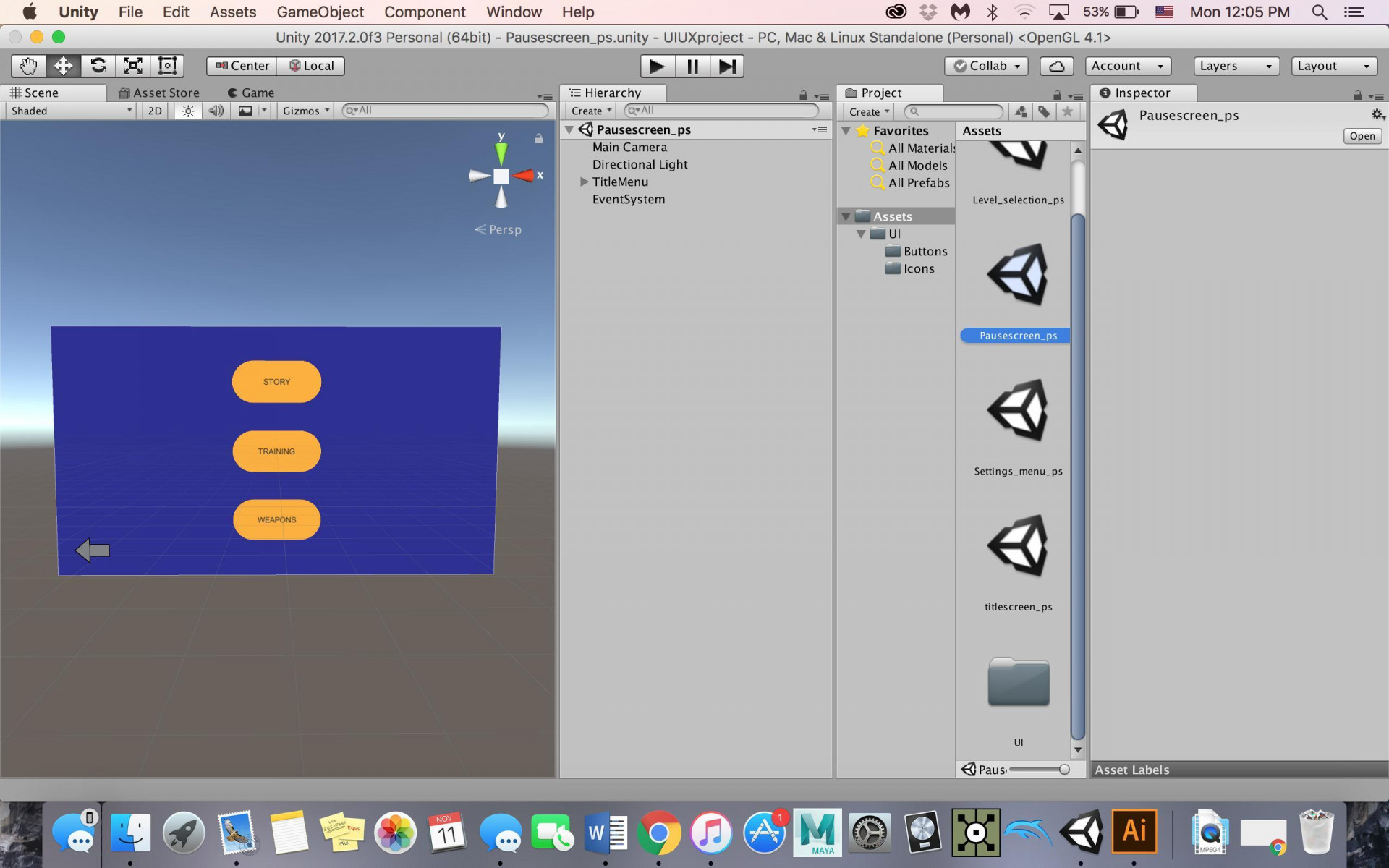Click the Project panel vertical scrollbar

click(1078, 476)
